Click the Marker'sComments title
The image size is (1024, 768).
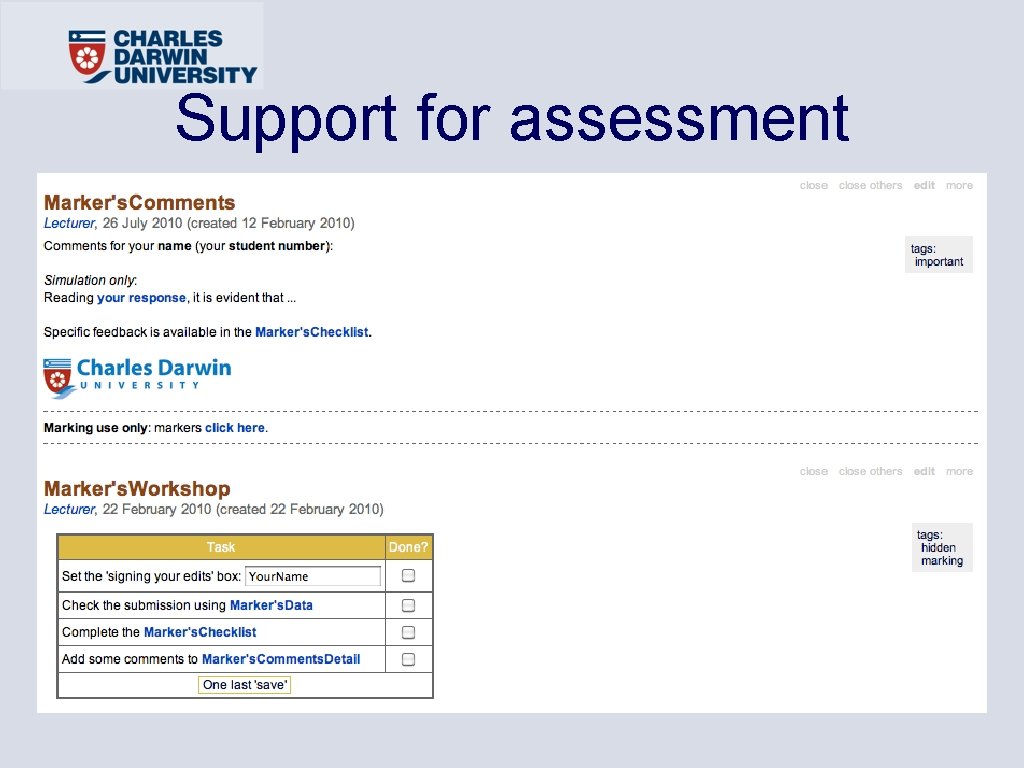point(139,202)
